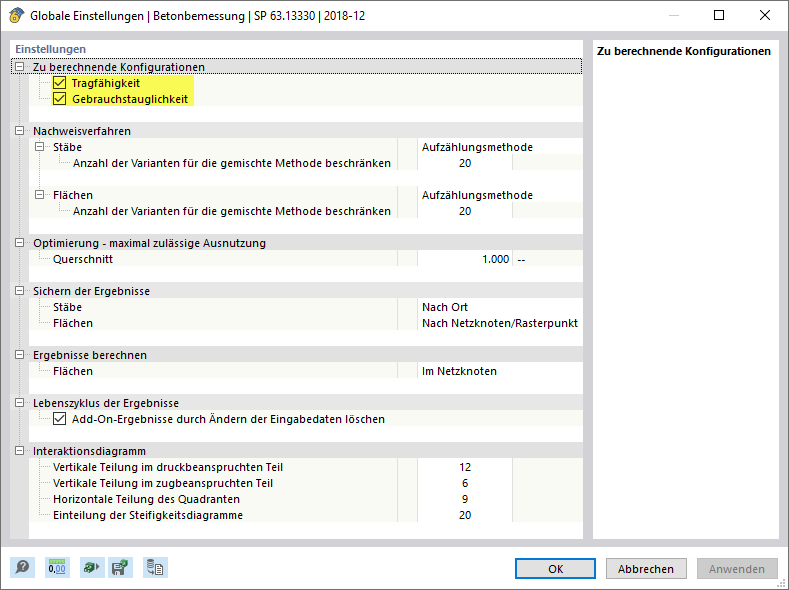Close the Globale Einstellungen dialog

click(765, 15)
